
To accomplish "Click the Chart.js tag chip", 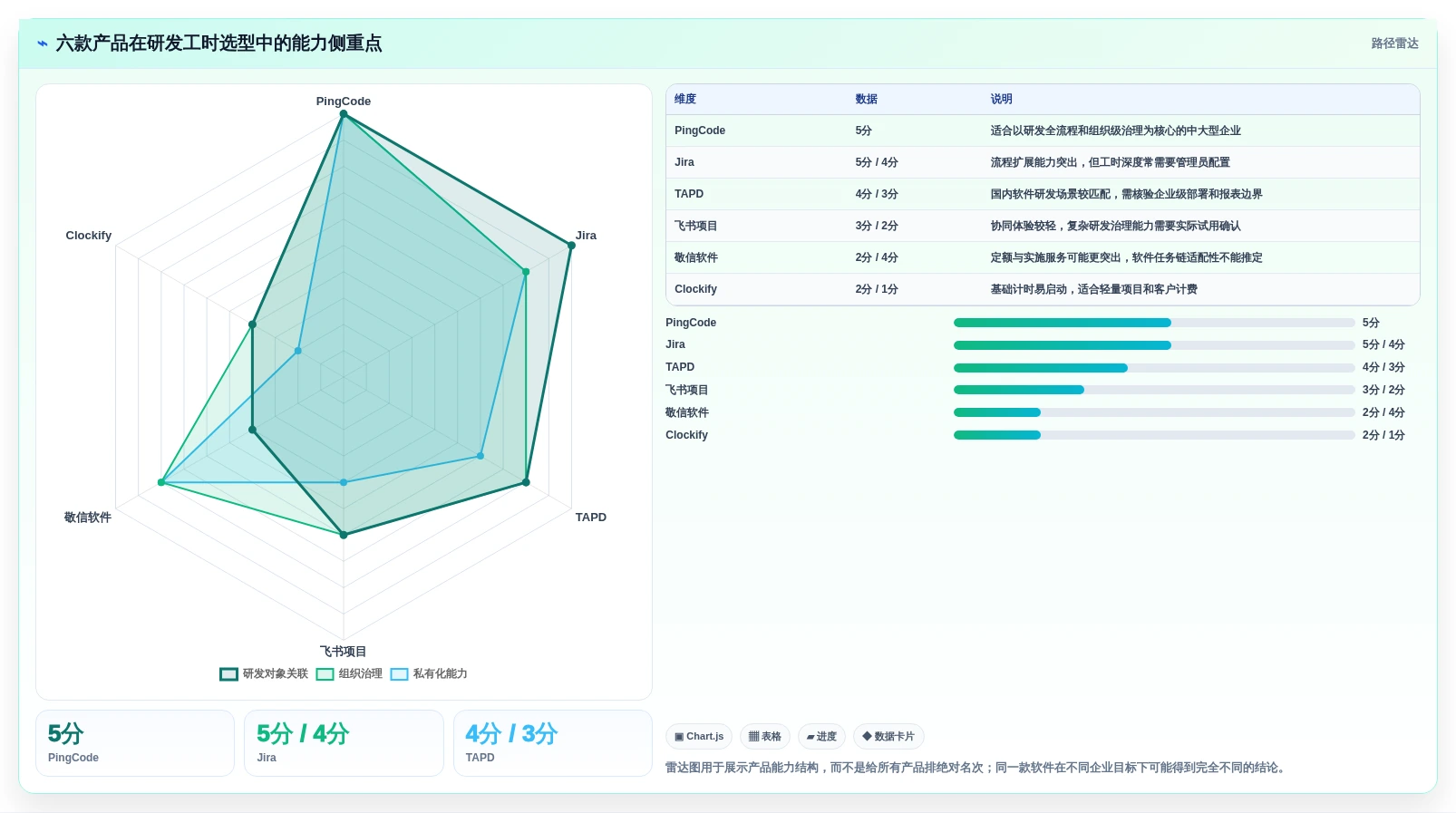I will pyautogui.click(x=699, y=736).
